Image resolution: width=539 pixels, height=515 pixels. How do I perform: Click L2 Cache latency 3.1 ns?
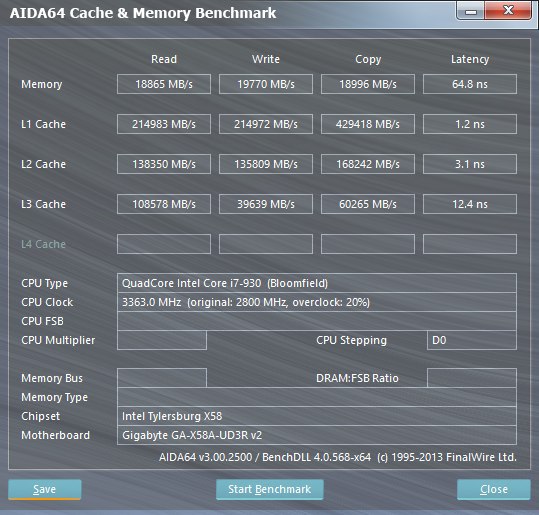[470, 164]
